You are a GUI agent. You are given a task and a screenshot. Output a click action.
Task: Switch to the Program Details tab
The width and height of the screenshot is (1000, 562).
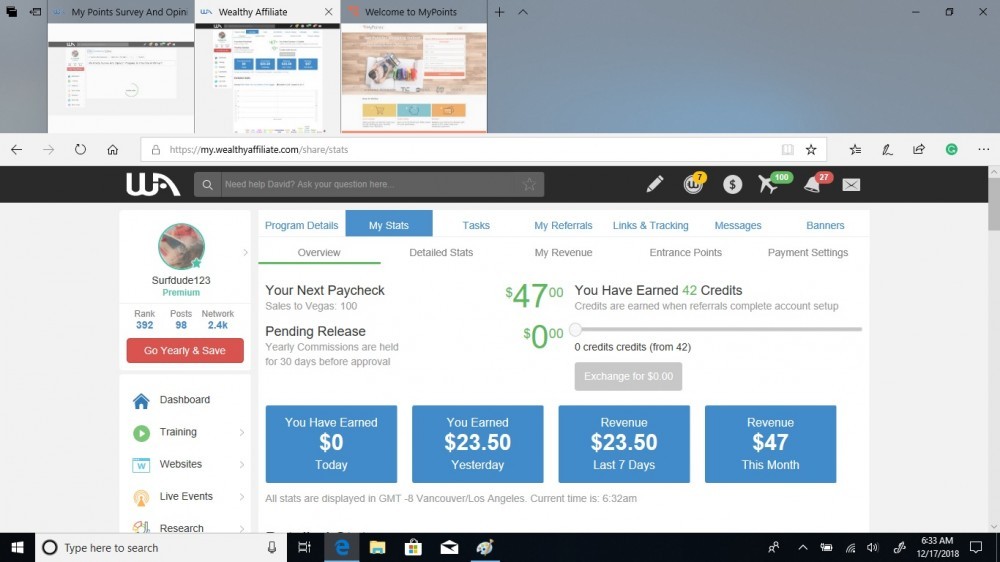302,225
